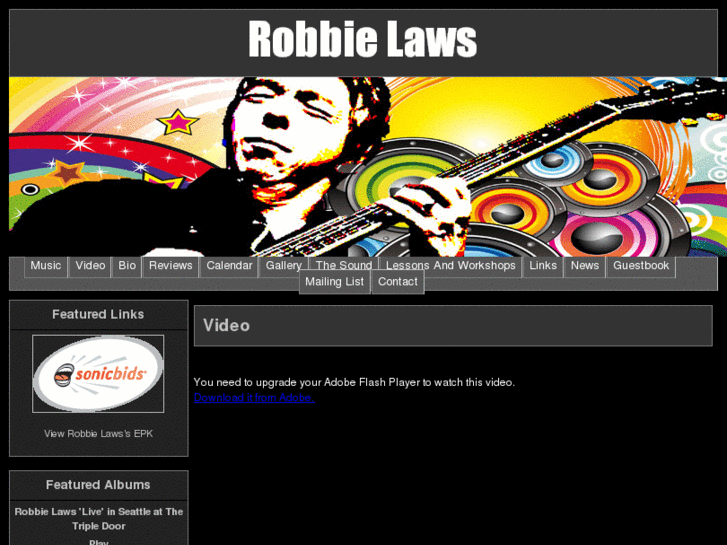This screenshot has height=545, width=727.
Task: Select the Mailing List tab
Action: click(x=334, y=282)
